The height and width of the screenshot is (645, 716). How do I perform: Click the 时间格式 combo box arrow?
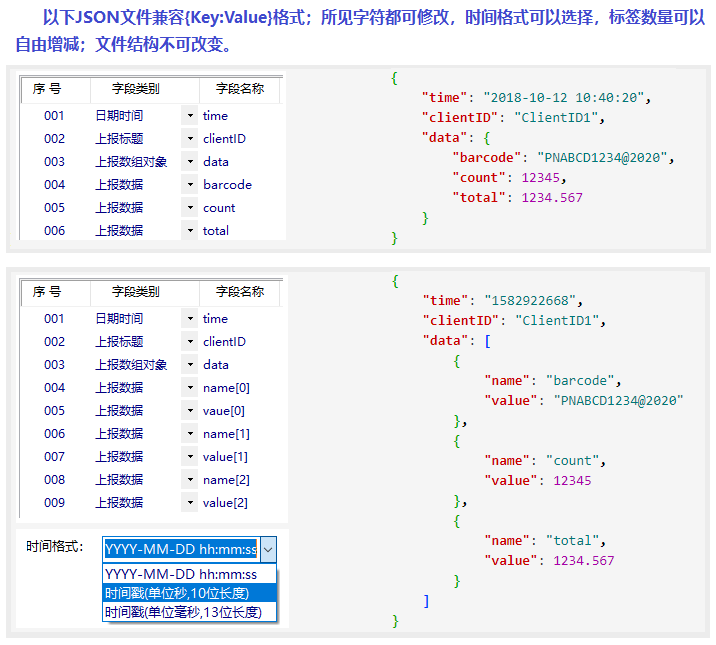coord(268,549)
